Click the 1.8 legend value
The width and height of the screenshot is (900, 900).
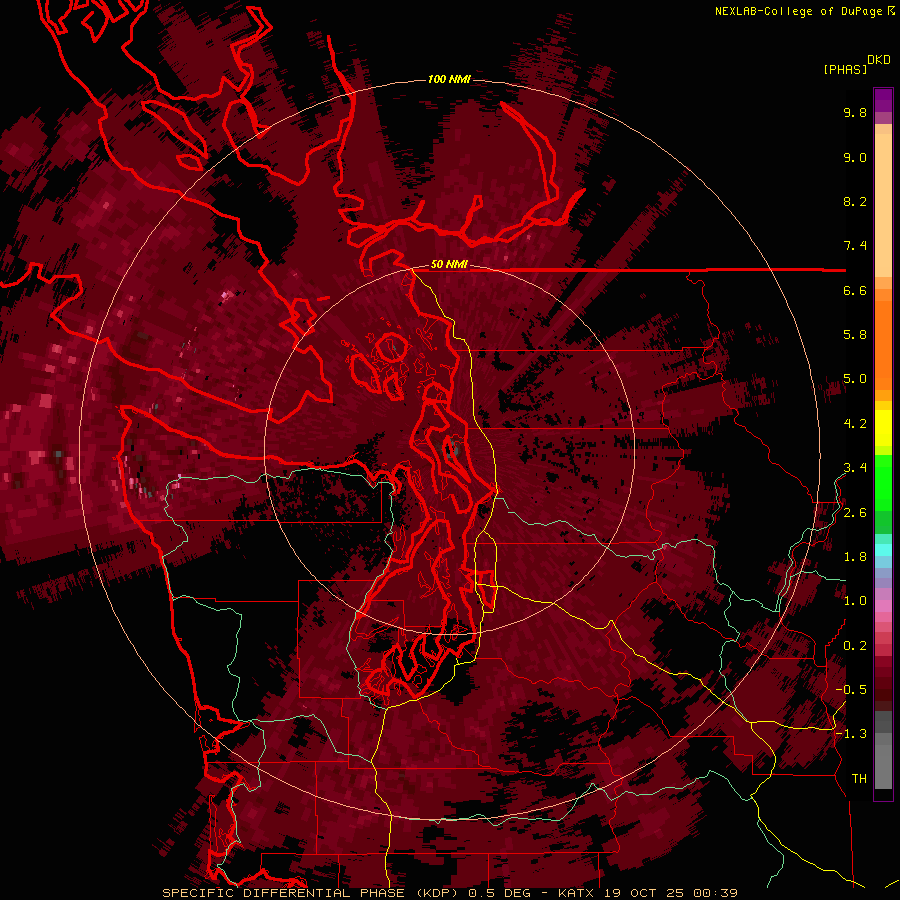[855, 557]
